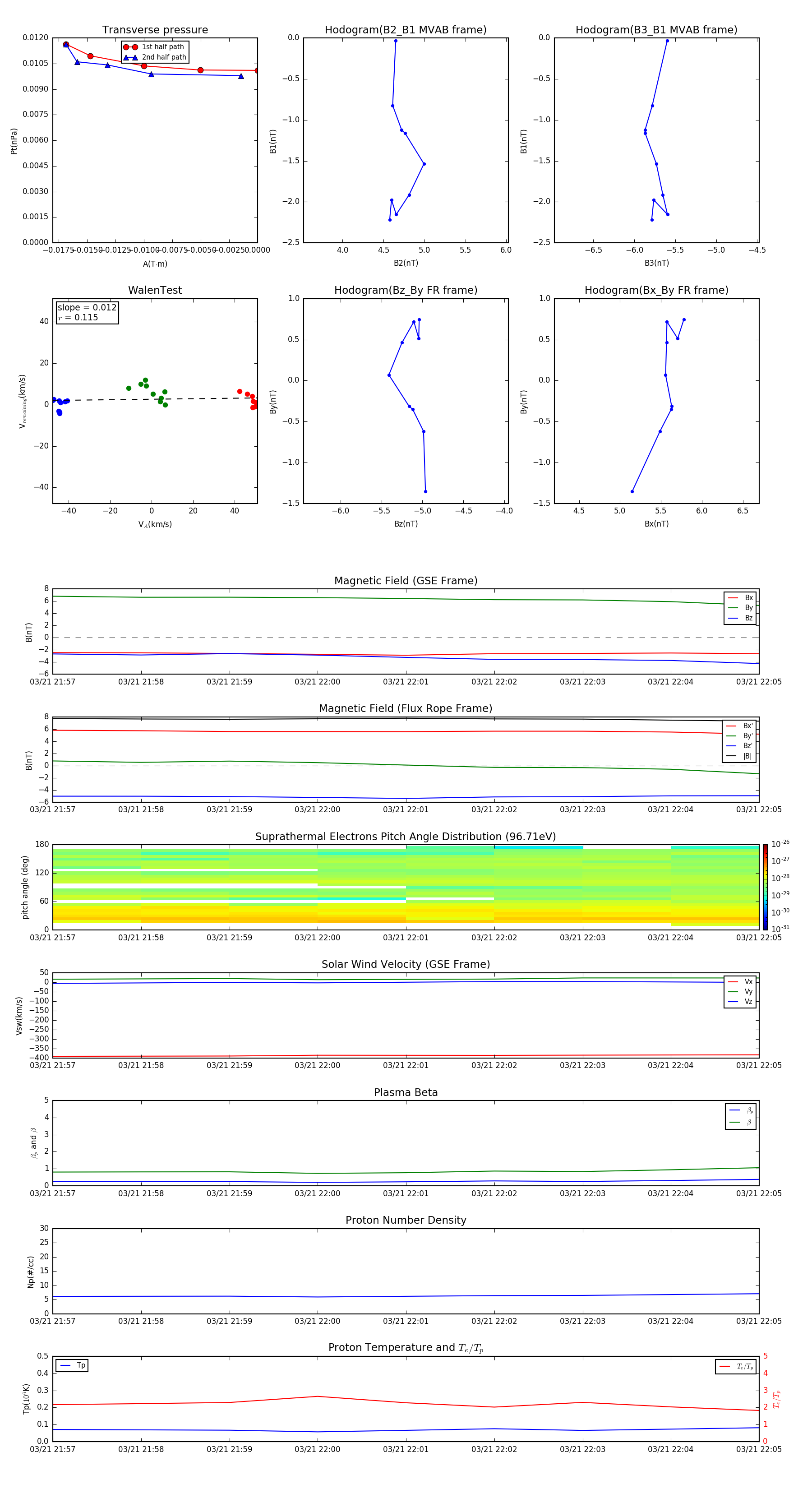Screen dimensions: 812x1489
Task: Click the 'Bz(nT)' hodogram axis label
Action: (x=406, y=524)
